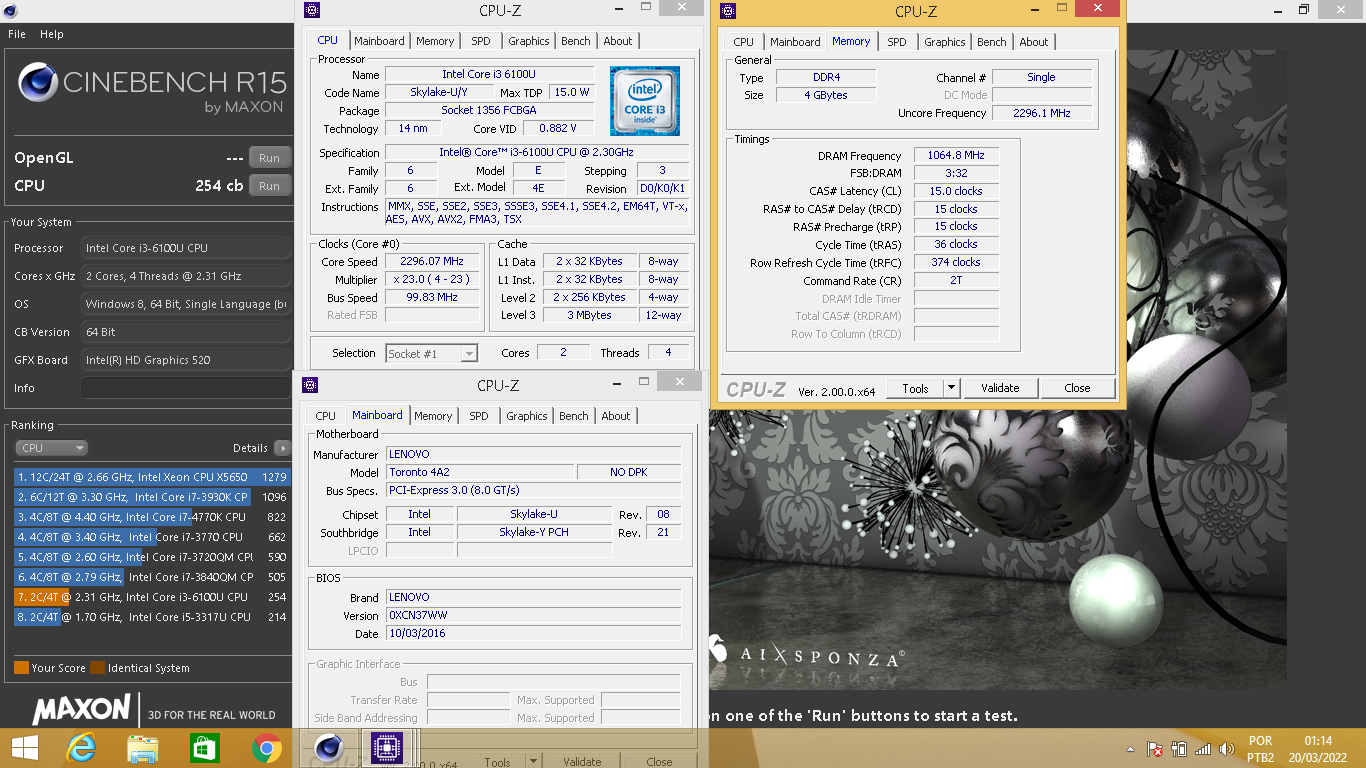
Task: Select the Memory tab in the Mainboard window
Action: (433, 416)
